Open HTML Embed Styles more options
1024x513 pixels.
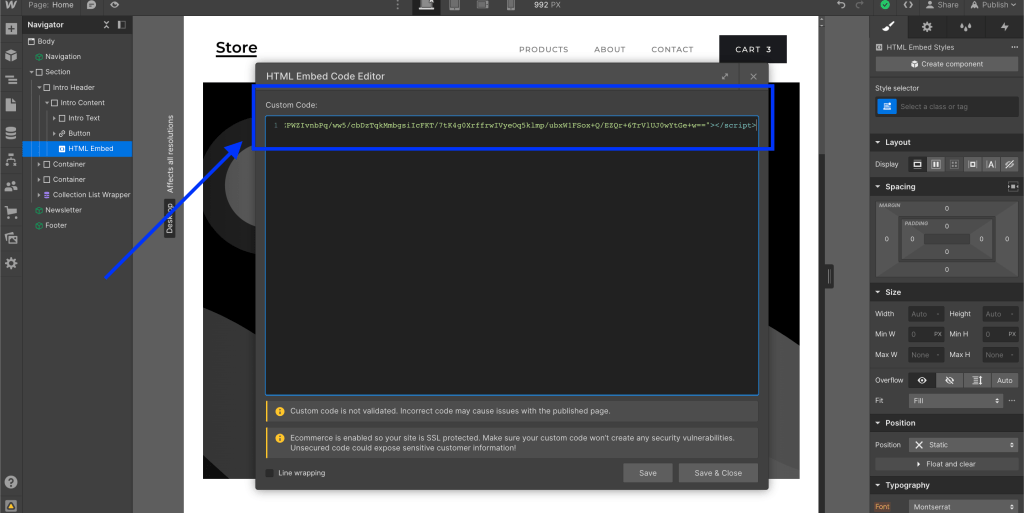pos(1014,47)
